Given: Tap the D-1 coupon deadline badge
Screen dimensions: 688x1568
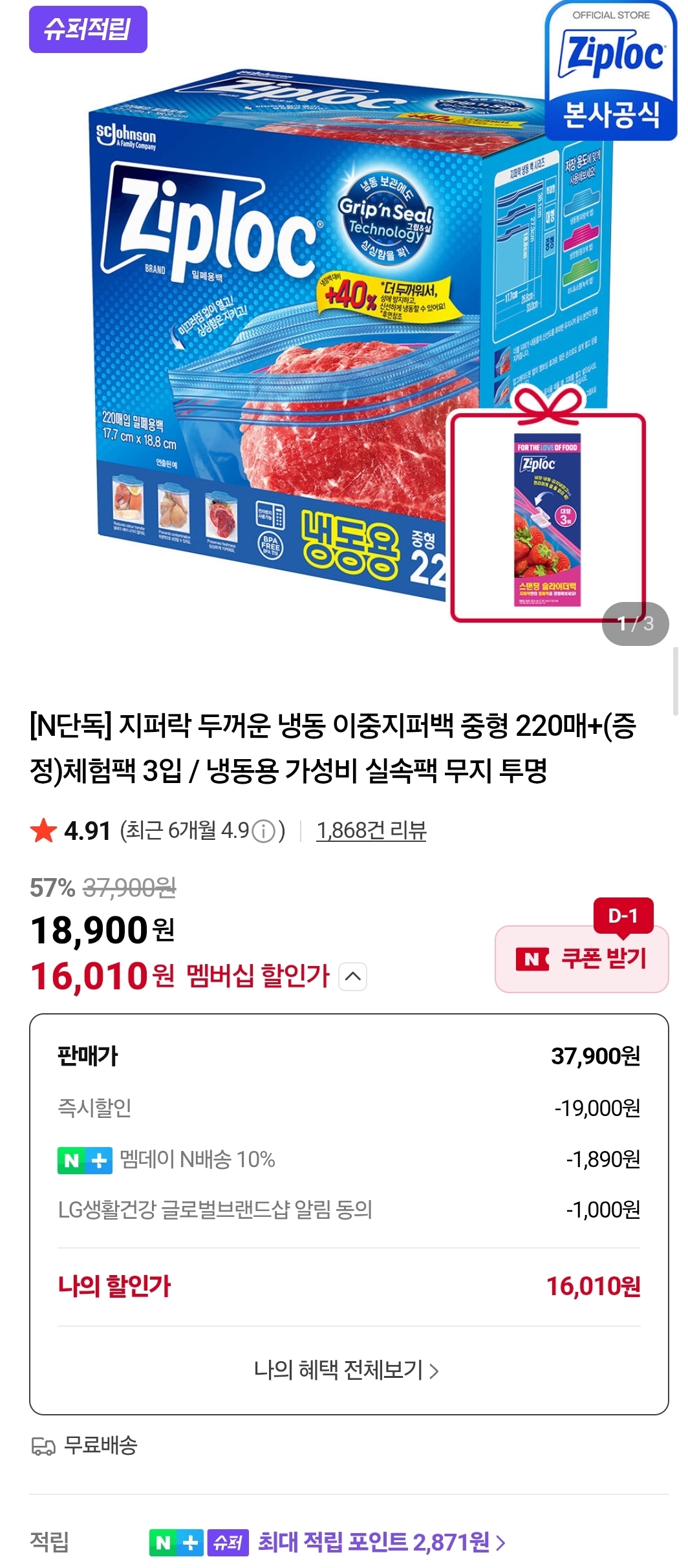Looking at the screenshot, I should (623, 916).
